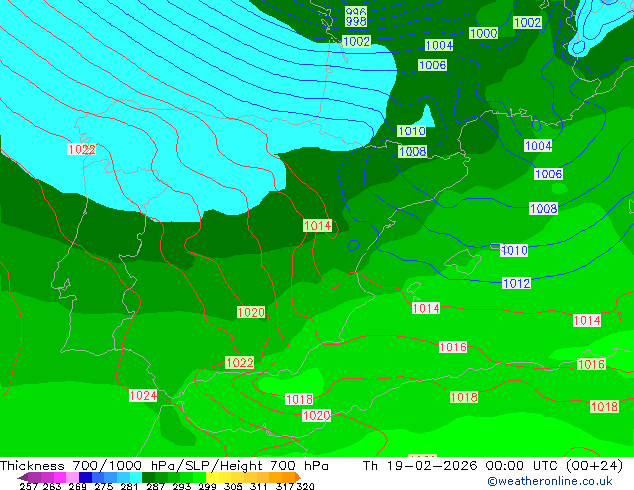Click the 1008 label with green background

[412, 152]
